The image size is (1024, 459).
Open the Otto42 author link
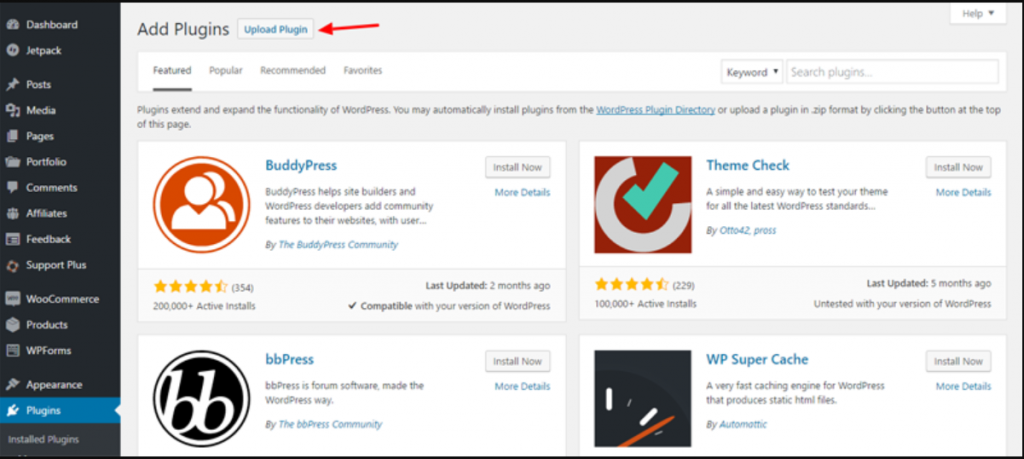pyautogui.click(x=734, y=230)
